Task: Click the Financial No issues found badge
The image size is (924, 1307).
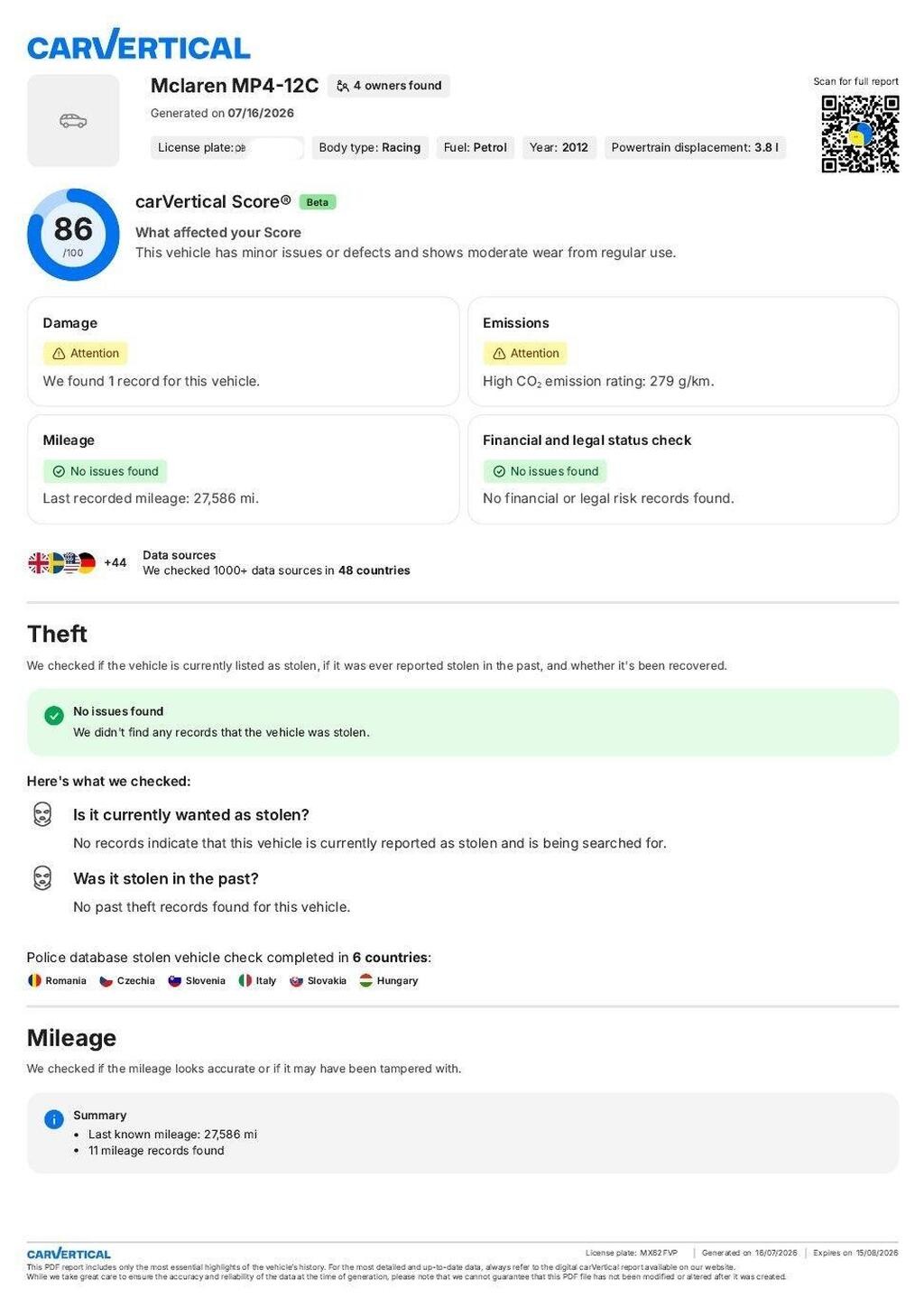Action: (545, 471)
